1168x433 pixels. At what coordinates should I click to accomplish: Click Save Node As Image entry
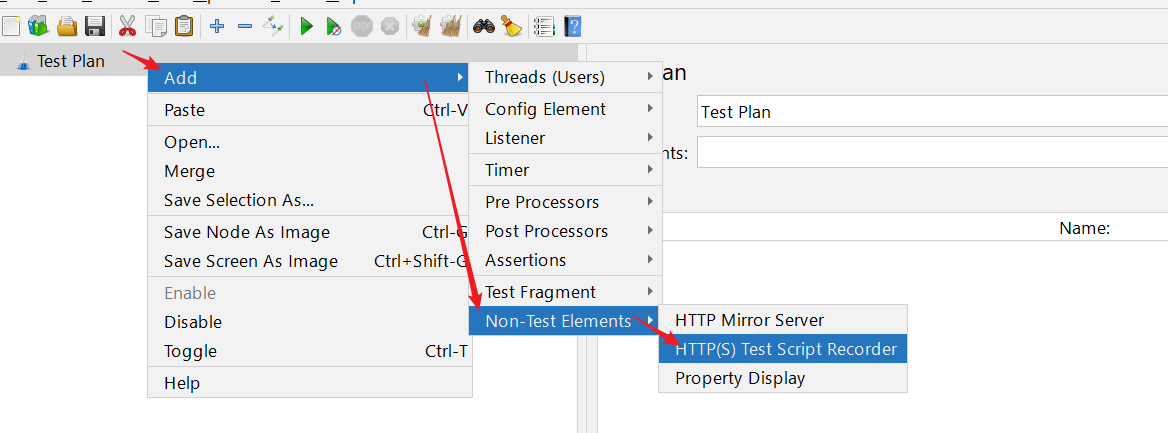pos(247,232)
